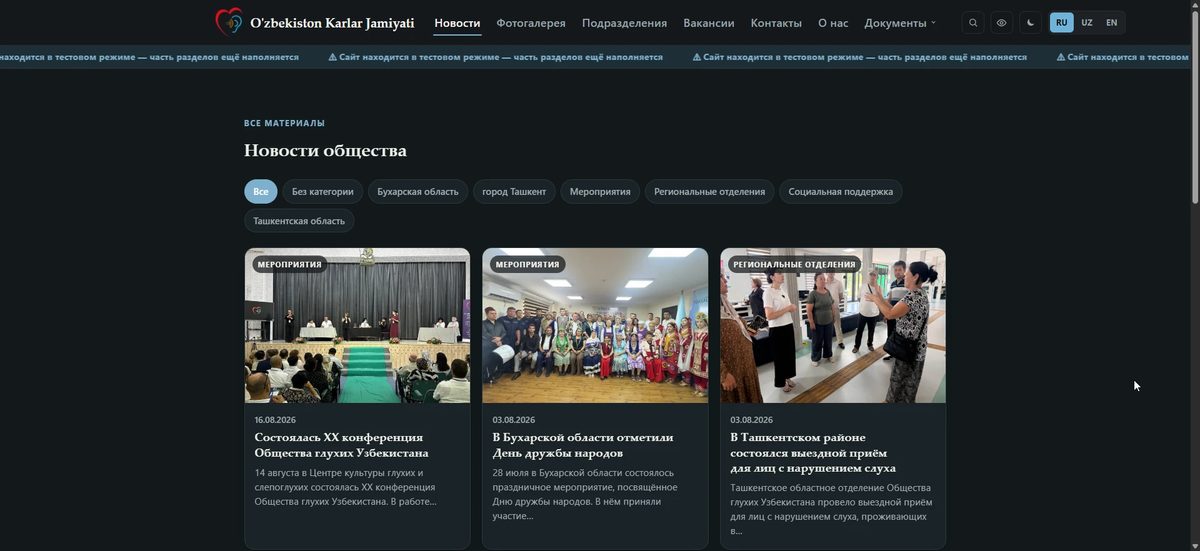The image size is (1200, 551).
Task: Click the heart logo icon
Action: (229, 22)
